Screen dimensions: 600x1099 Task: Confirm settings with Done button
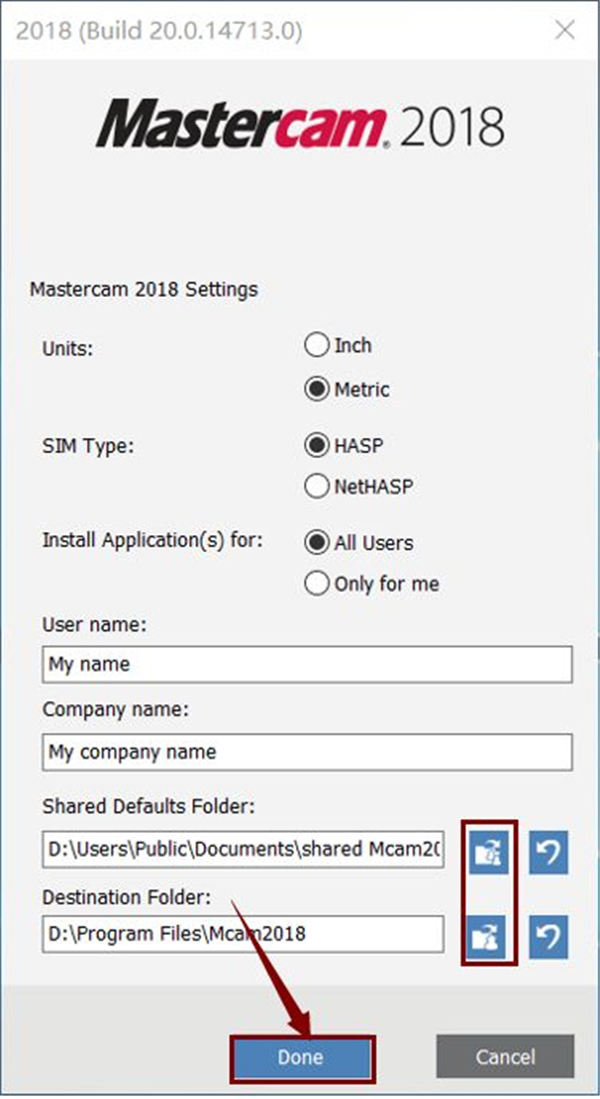pyautogui.click(x=301, y=1057)
